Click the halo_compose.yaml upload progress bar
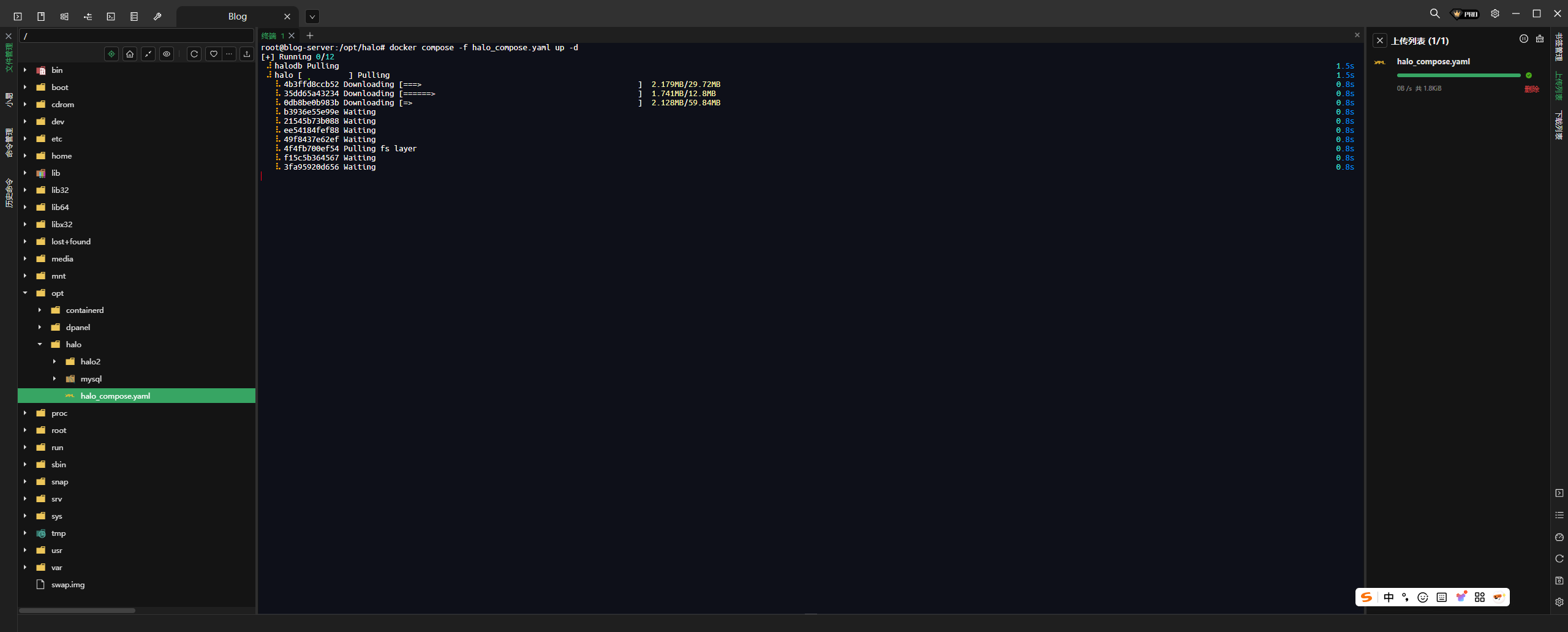 tap(1458, 75)
